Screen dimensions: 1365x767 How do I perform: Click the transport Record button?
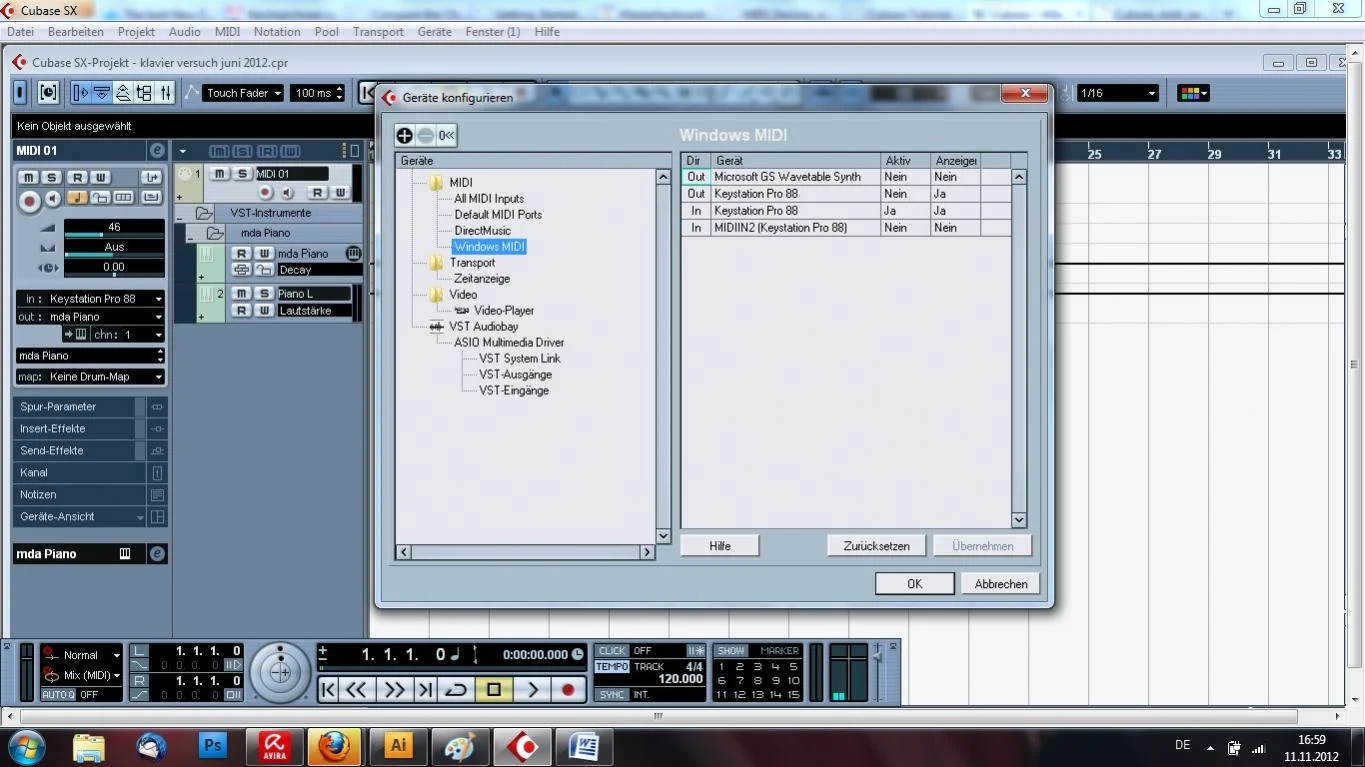tap(568, 689)
